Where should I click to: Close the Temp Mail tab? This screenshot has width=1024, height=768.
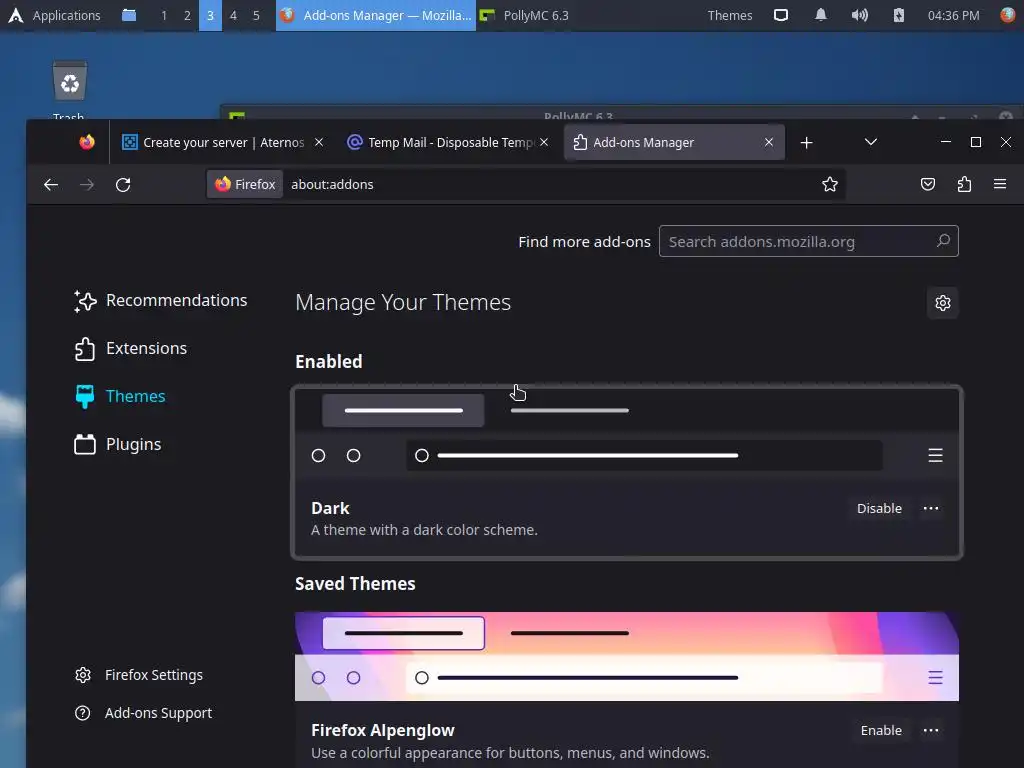(x=544, y=142)
